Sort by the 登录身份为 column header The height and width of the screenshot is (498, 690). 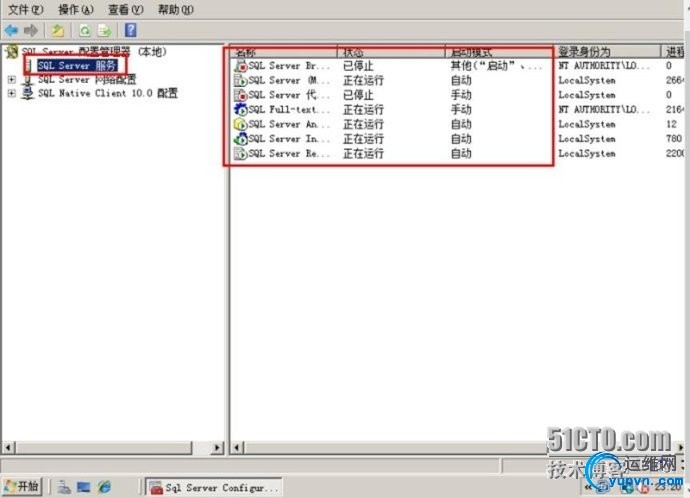[x=608, y=52]
